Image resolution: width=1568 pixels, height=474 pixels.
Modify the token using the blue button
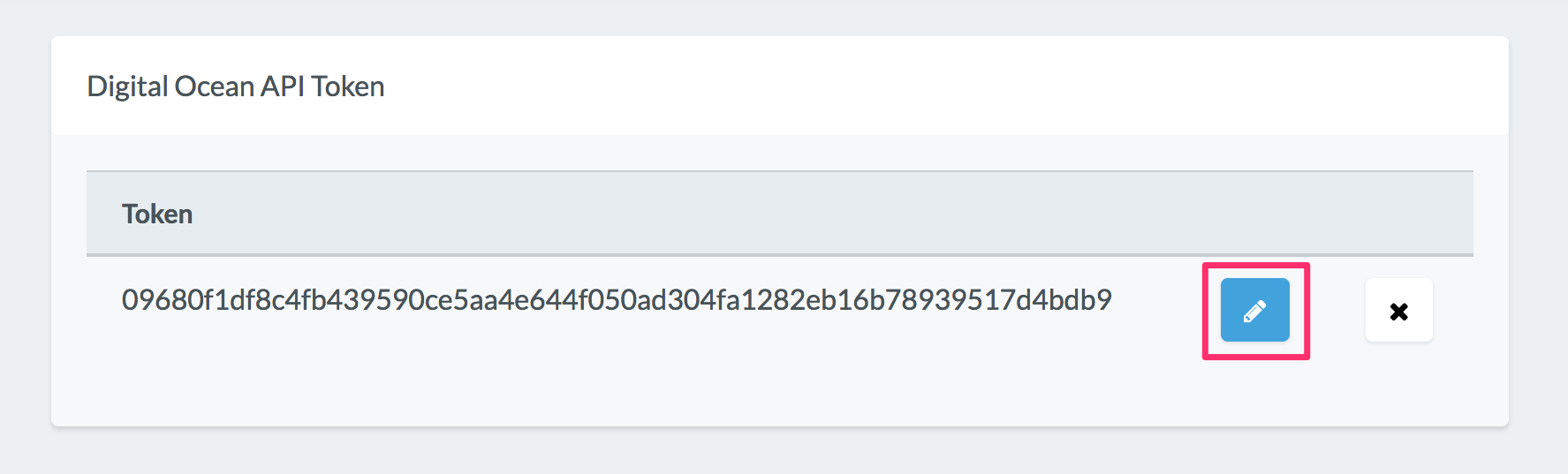[x=1254, y=310]
